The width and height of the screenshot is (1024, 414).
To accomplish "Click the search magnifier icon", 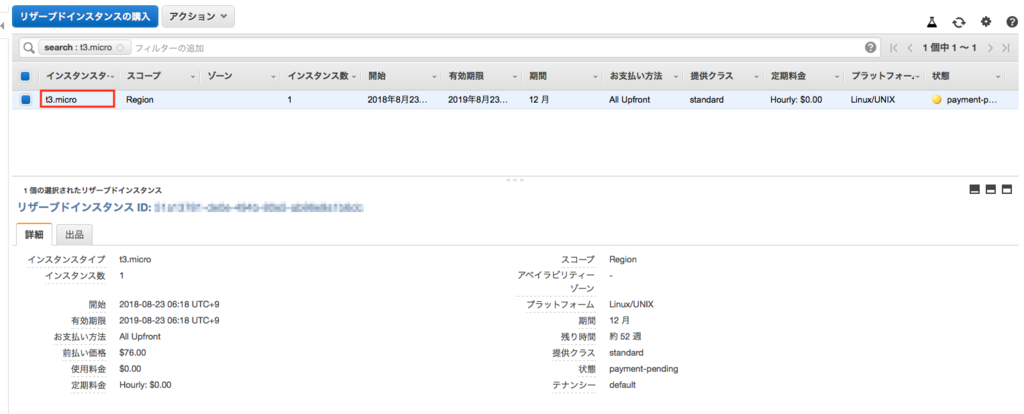I will pyautogui.click(x=29, y=48).
